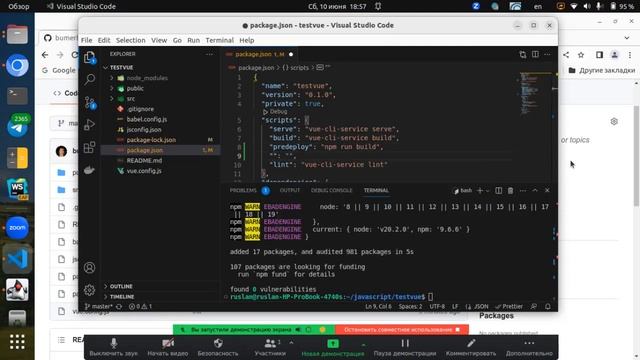Open the editor more actions ellipsis

(547, 54)
